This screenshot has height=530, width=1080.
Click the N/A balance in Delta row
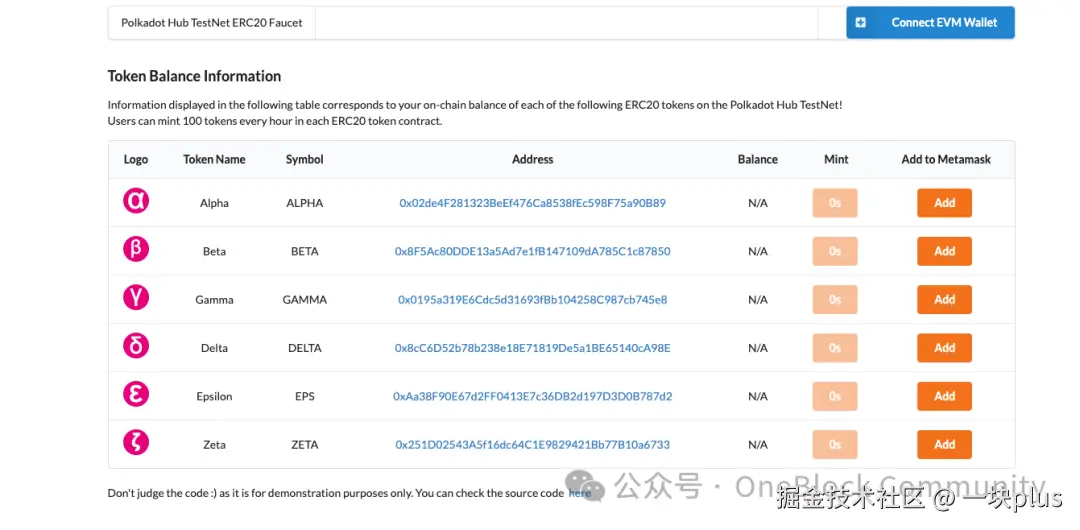point(758,348)
